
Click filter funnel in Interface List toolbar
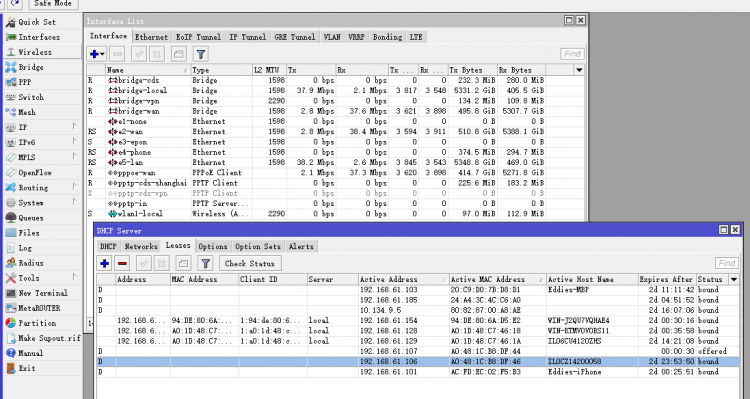click(201, 54)
